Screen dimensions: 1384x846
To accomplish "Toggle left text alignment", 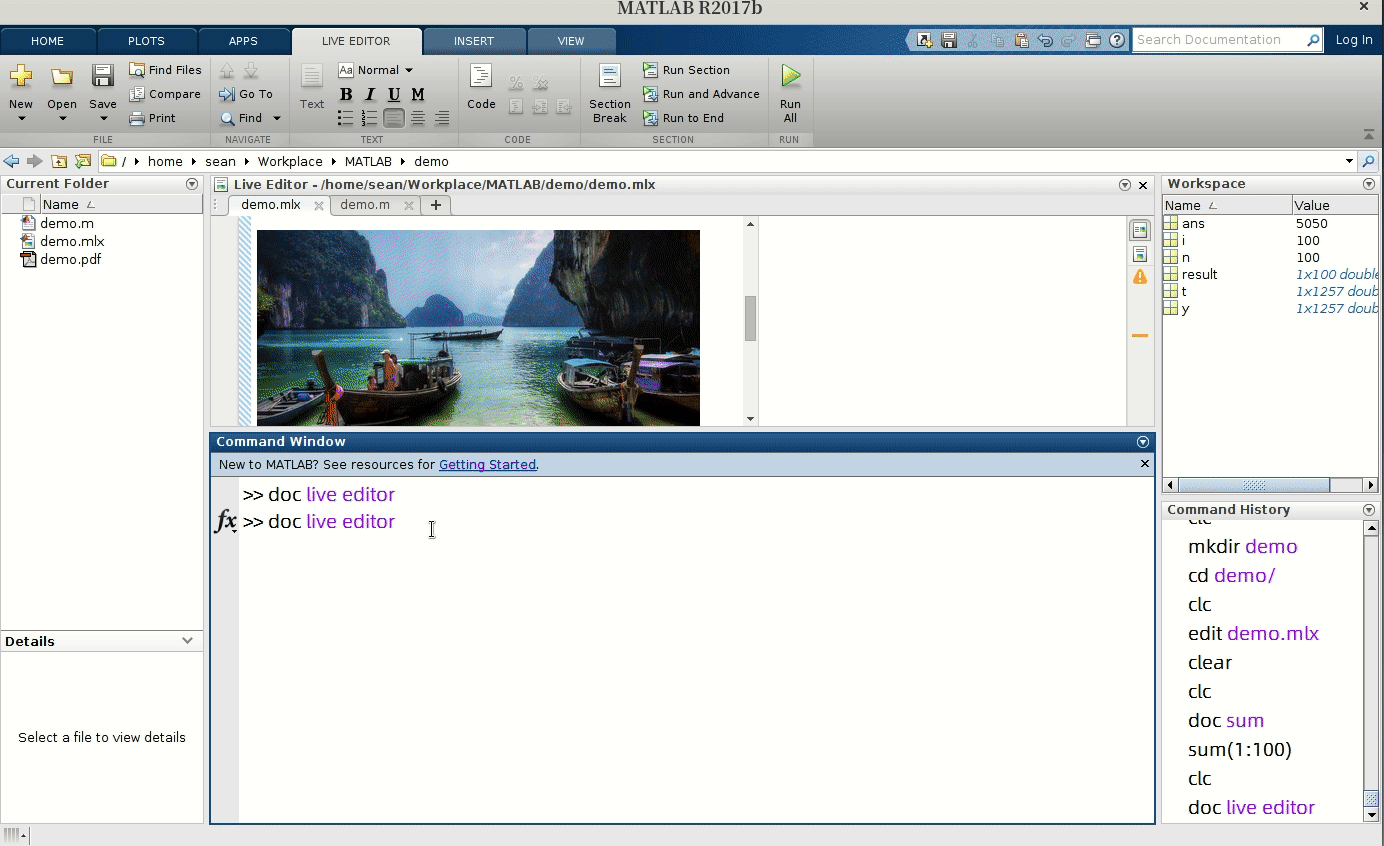I will coord(394,118).
